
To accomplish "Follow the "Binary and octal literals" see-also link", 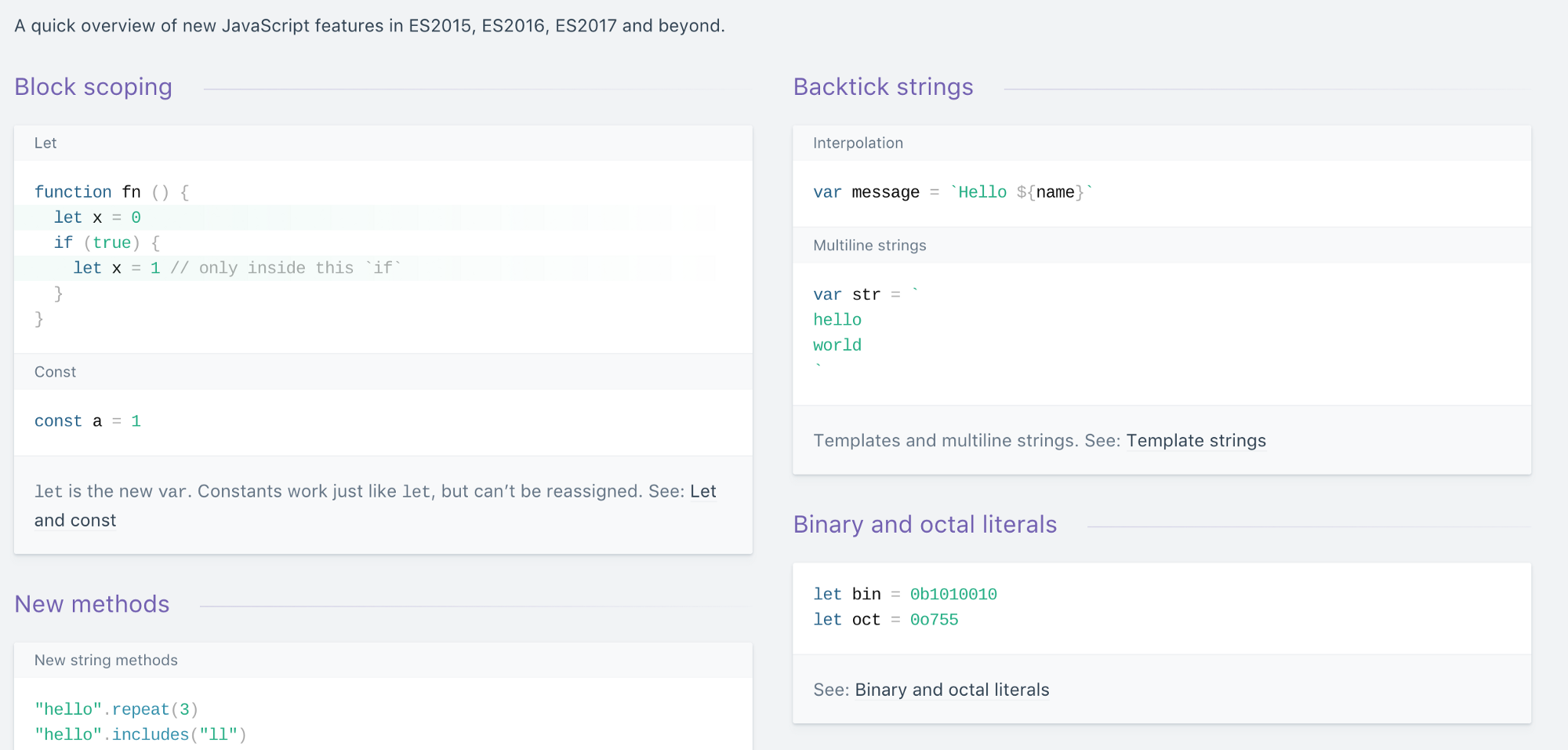I will tap(951, 690).
